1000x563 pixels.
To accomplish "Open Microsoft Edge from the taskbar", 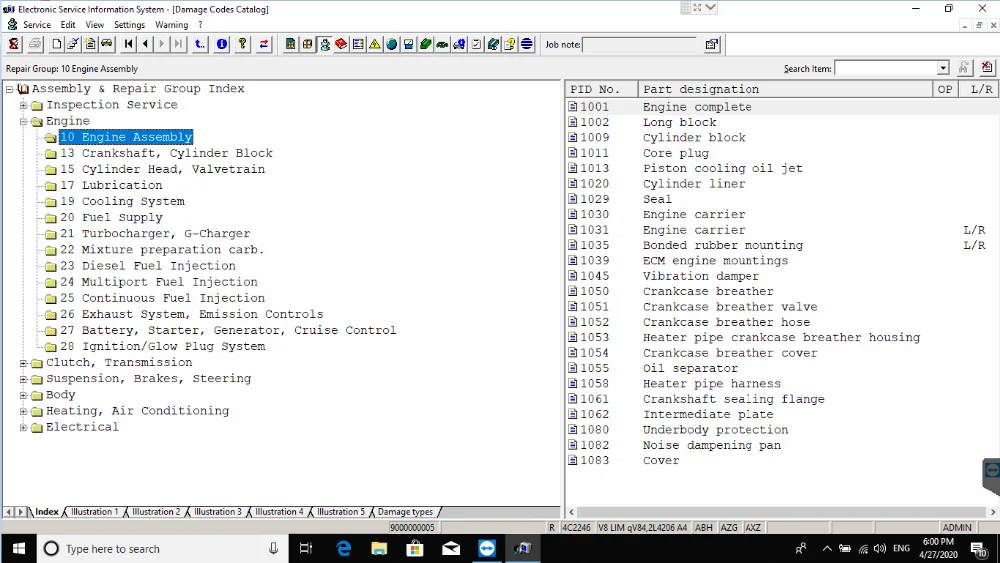I will coord(344,548).
